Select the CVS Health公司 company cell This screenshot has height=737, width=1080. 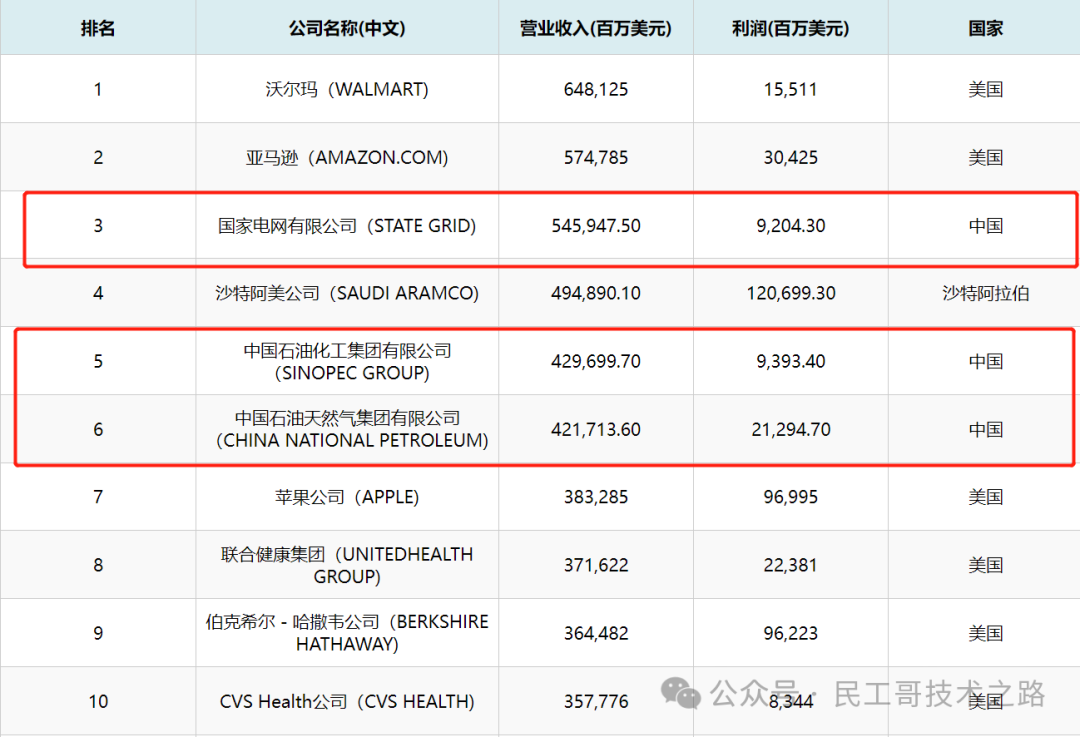tap(346, 701)
